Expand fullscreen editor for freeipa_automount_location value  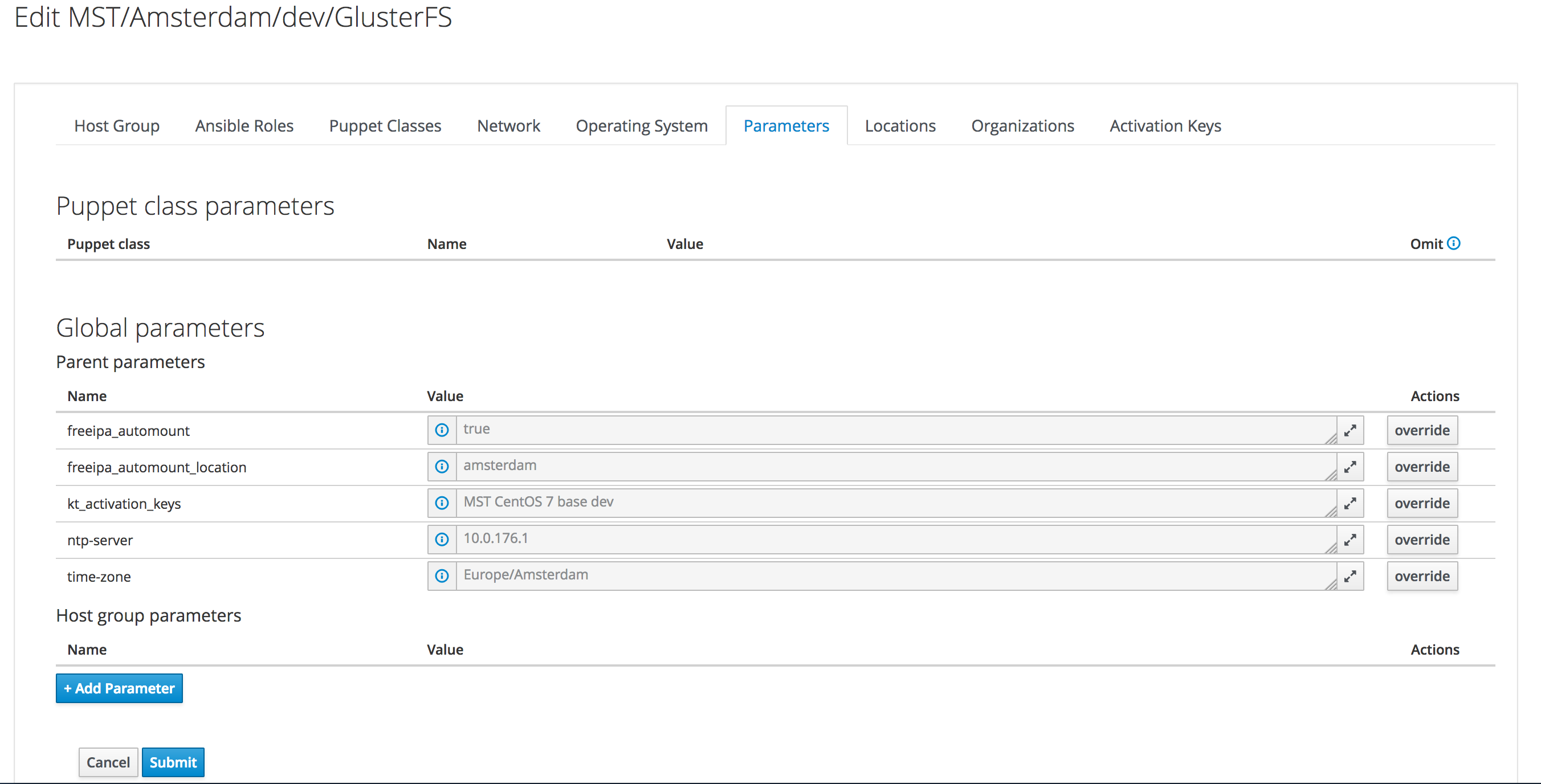[1350, 467]
